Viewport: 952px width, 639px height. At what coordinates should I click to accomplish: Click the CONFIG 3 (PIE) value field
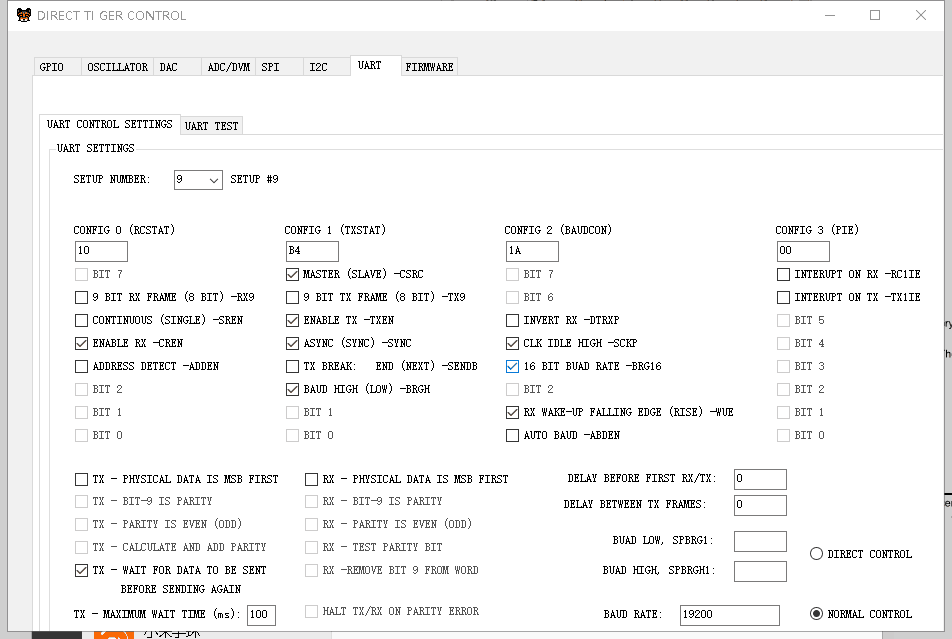pos(803,251)
